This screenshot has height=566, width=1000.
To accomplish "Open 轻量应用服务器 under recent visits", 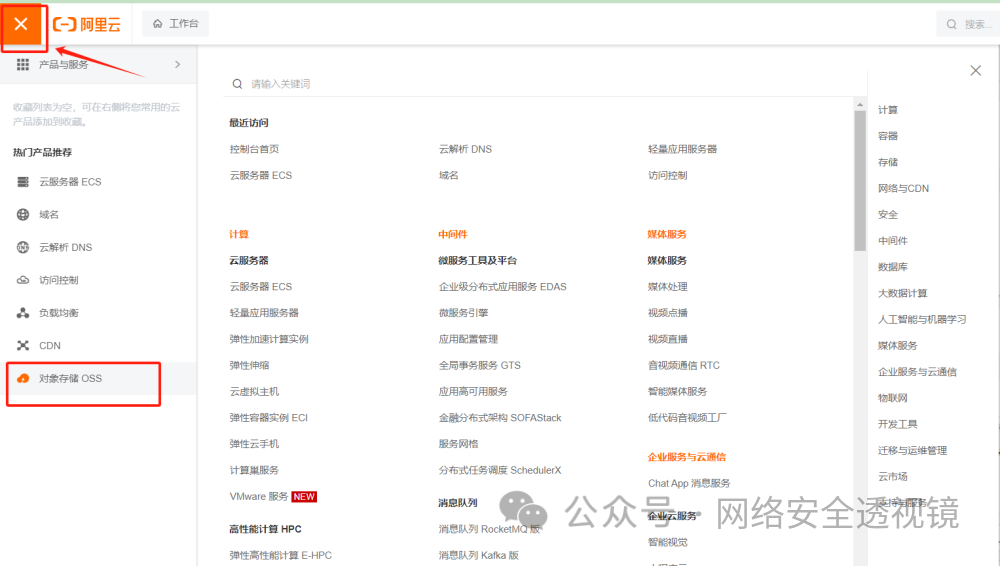I will [x=682, y=149].
